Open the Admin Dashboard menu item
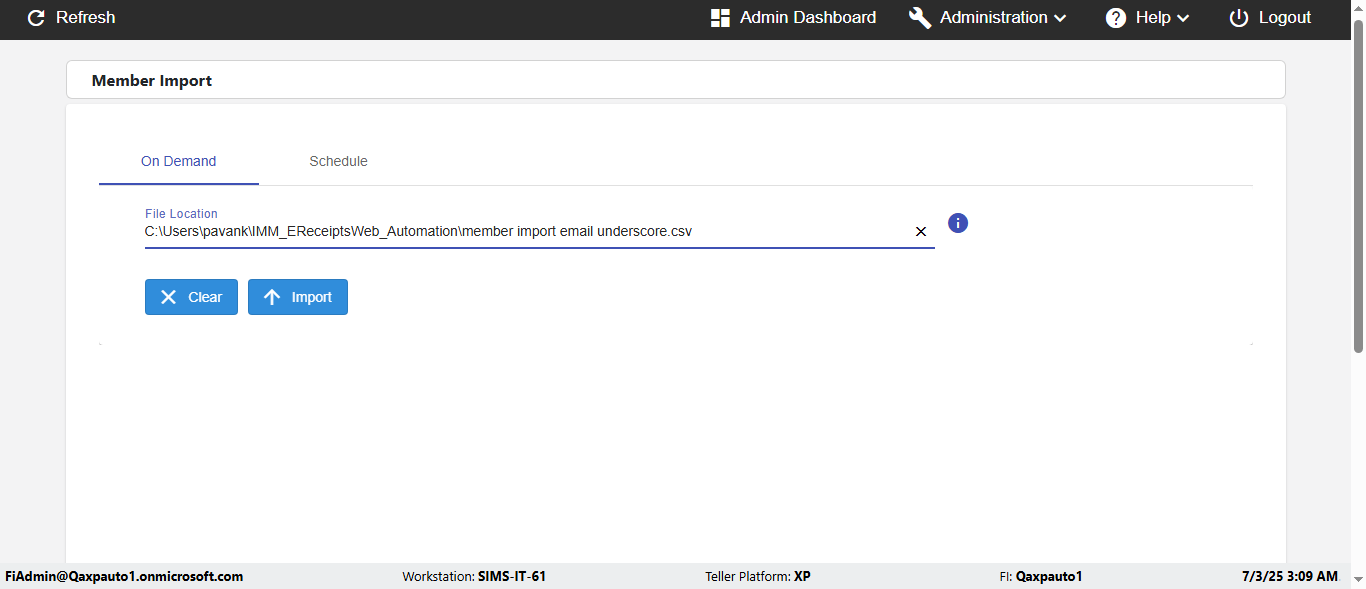1366x589 pixels. [793, 18]
